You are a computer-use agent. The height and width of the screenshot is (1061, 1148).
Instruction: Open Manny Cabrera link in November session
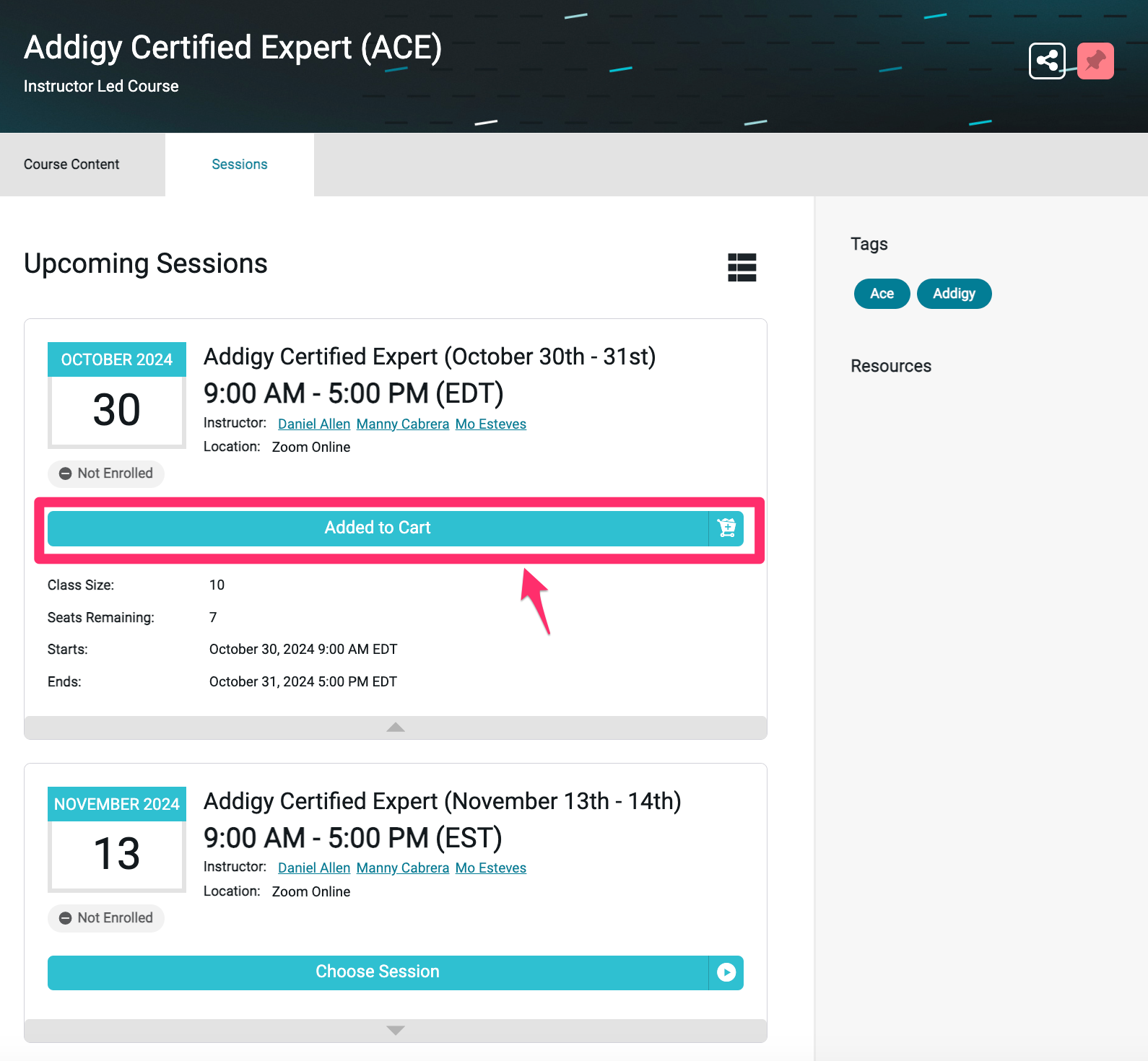click(403, 868)
